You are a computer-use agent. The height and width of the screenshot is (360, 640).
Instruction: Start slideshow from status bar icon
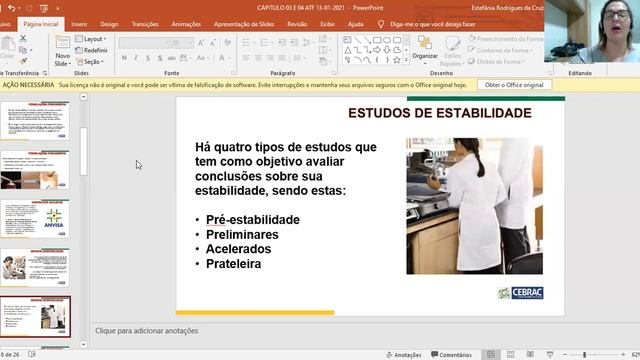549,354
